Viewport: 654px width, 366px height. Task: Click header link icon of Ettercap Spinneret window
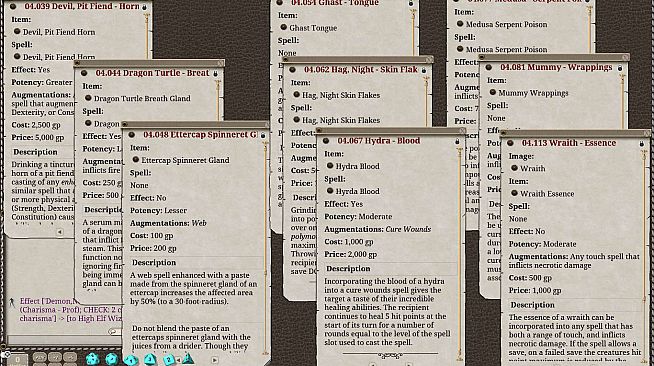[131, 135]
